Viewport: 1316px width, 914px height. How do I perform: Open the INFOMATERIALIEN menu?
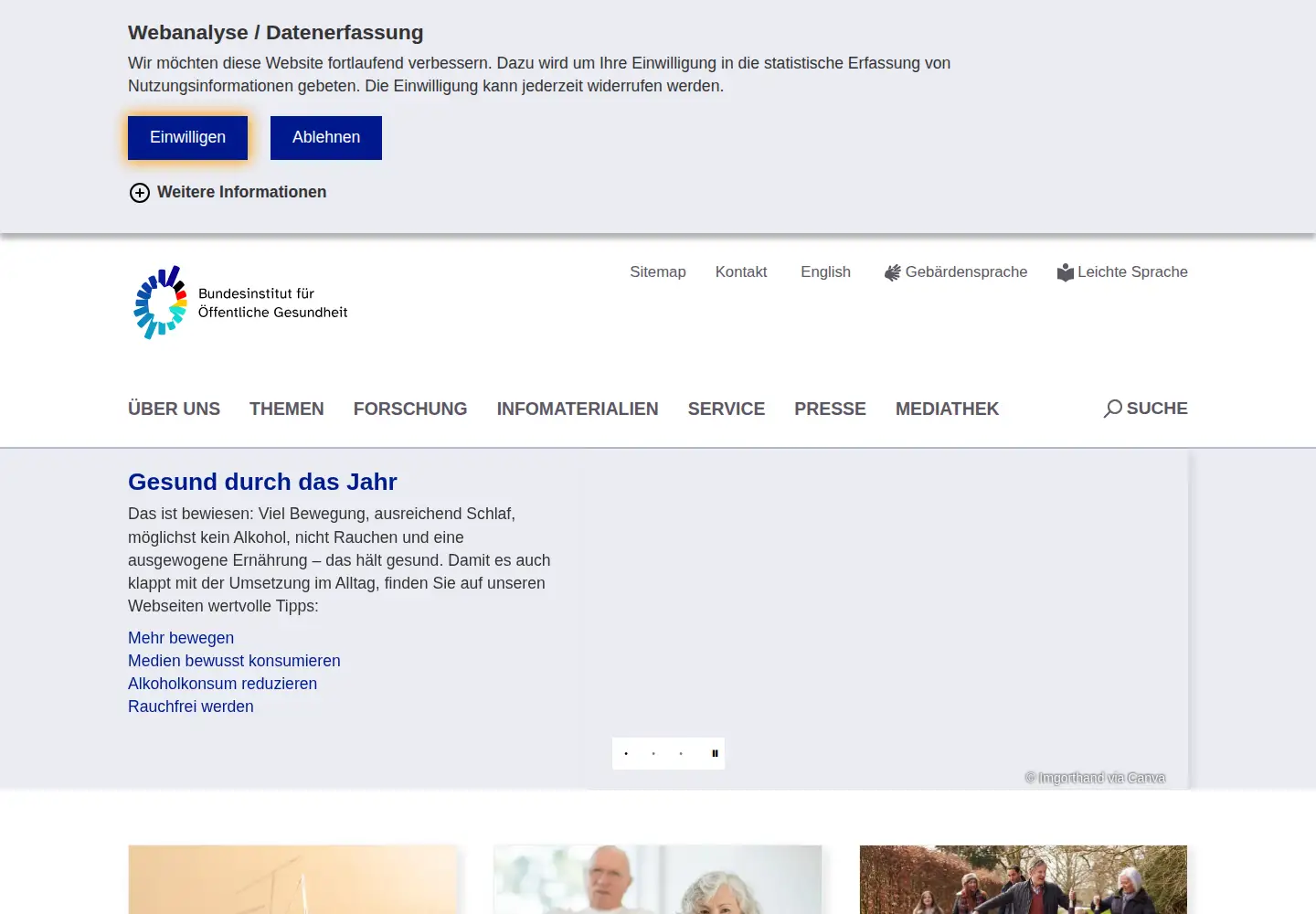(578, 409)
